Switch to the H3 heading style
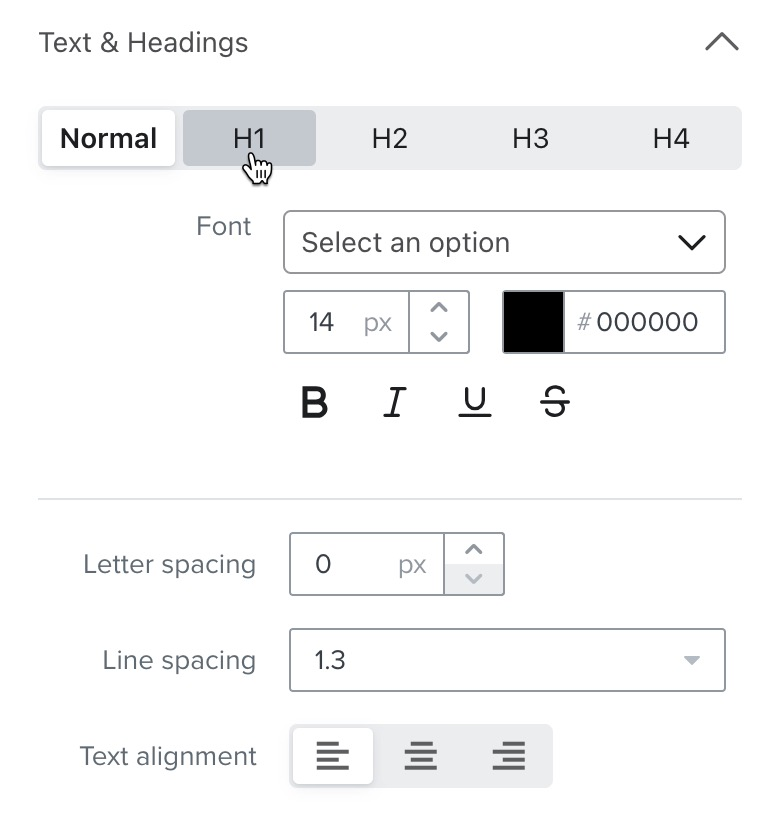 530,138
